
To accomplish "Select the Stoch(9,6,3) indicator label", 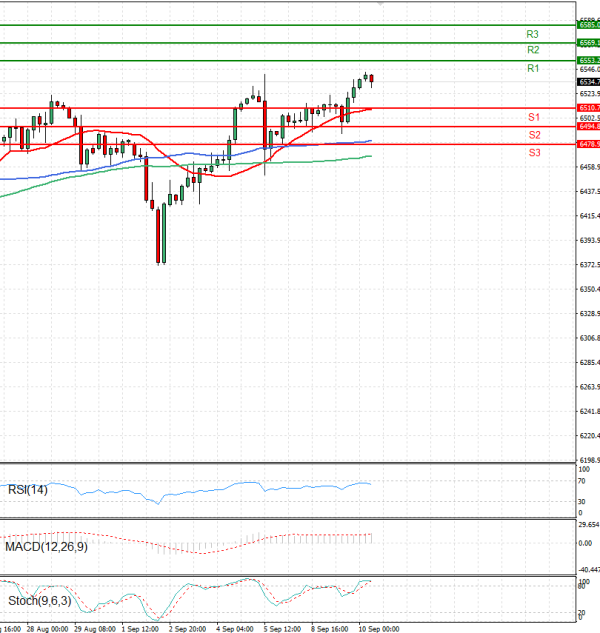I will (x=40, y=601).
